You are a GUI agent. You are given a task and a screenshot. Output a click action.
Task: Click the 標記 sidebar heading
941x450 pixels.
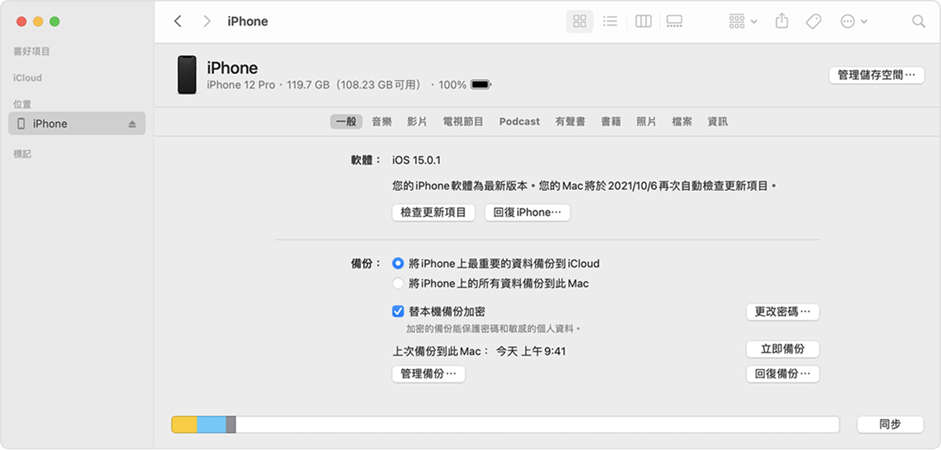pos(22,154)
